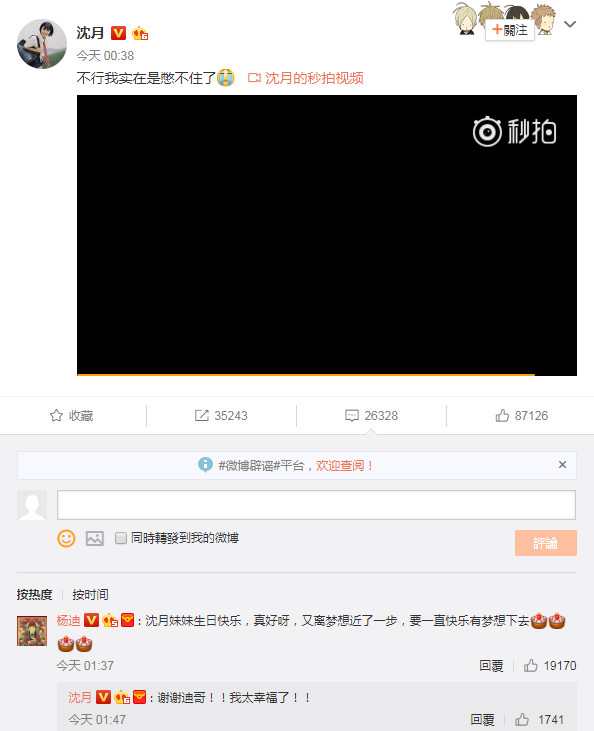
Task: Submit with the orange 評論 button
Action: (546, 543)
